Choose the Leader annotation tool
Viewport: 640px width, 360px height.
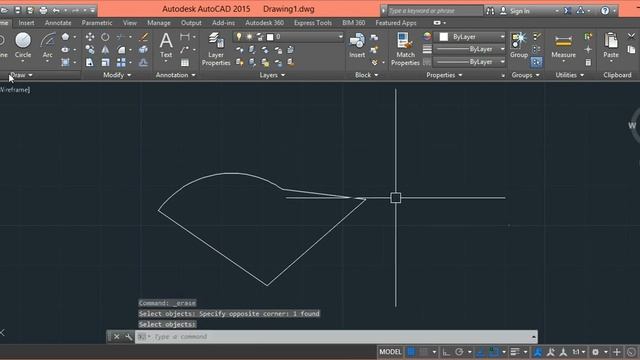[185, 50]
